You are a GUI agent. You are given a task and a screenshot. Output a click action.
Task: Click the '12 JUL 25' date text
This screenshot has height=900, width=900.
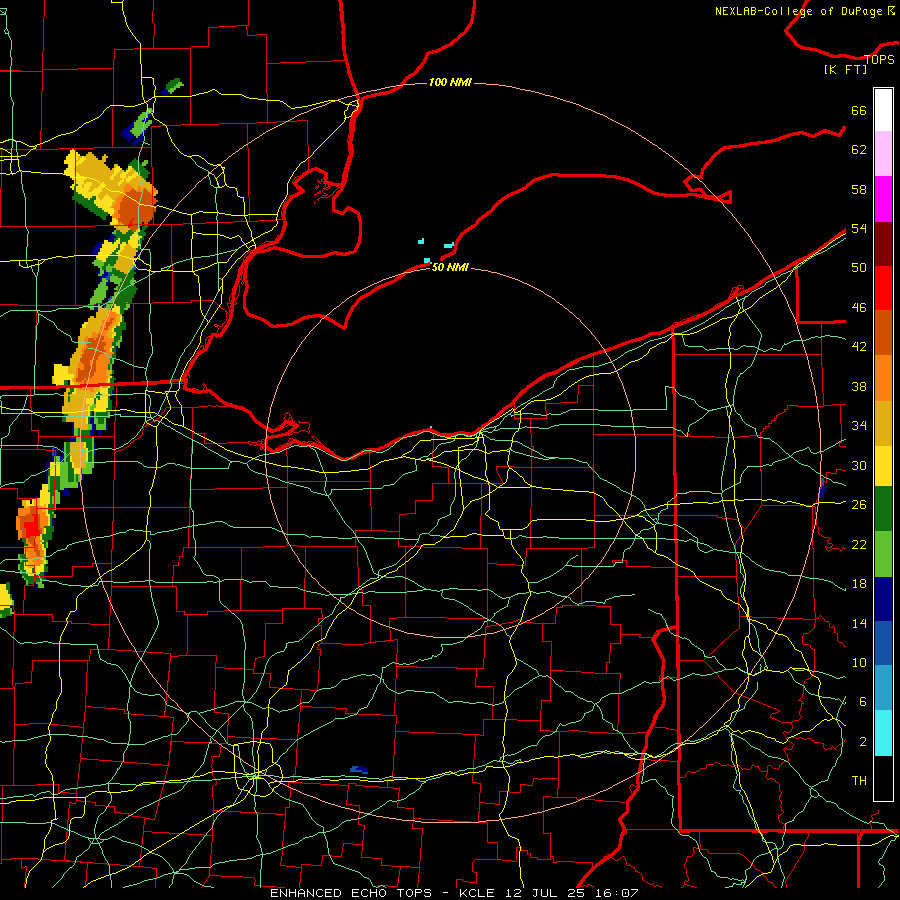tap(548, 893)
